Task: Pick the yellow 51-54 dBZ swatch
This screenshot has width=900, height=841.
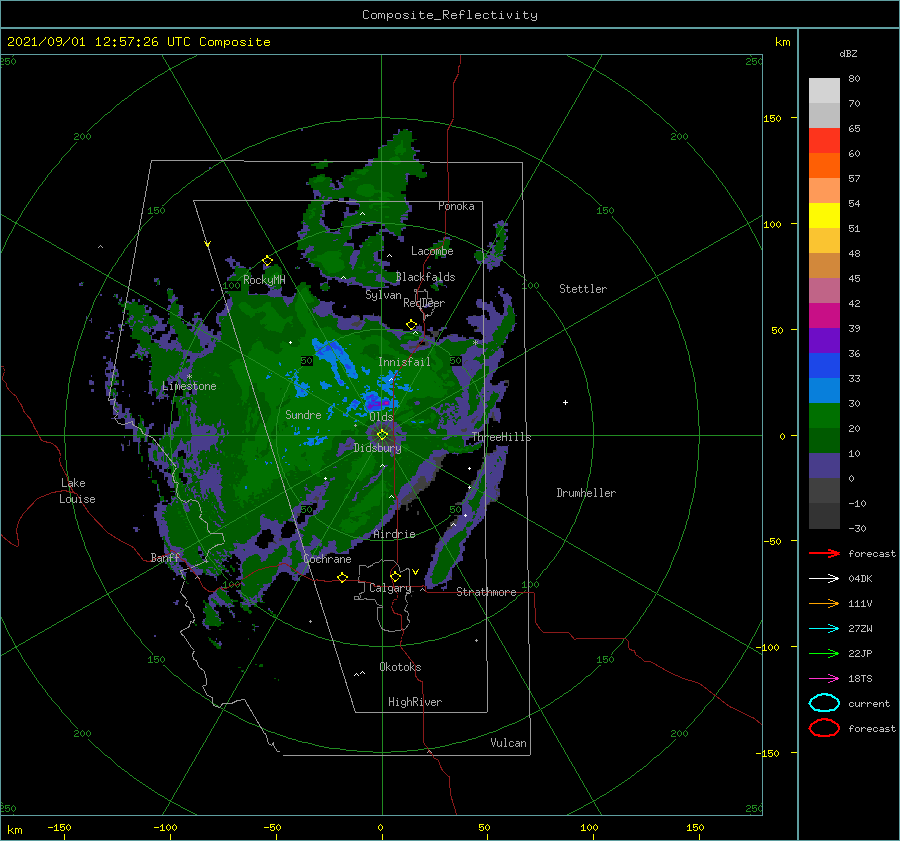Action: click(x=824, y=215)
